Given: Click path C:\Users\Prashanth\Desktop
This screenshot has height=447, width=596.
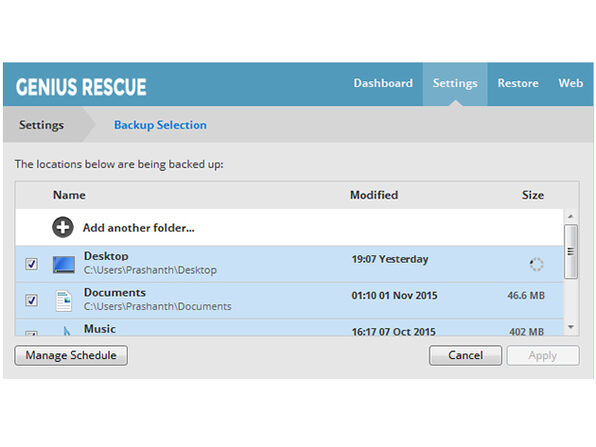Looking at the screenshot, I should [150, 270].
